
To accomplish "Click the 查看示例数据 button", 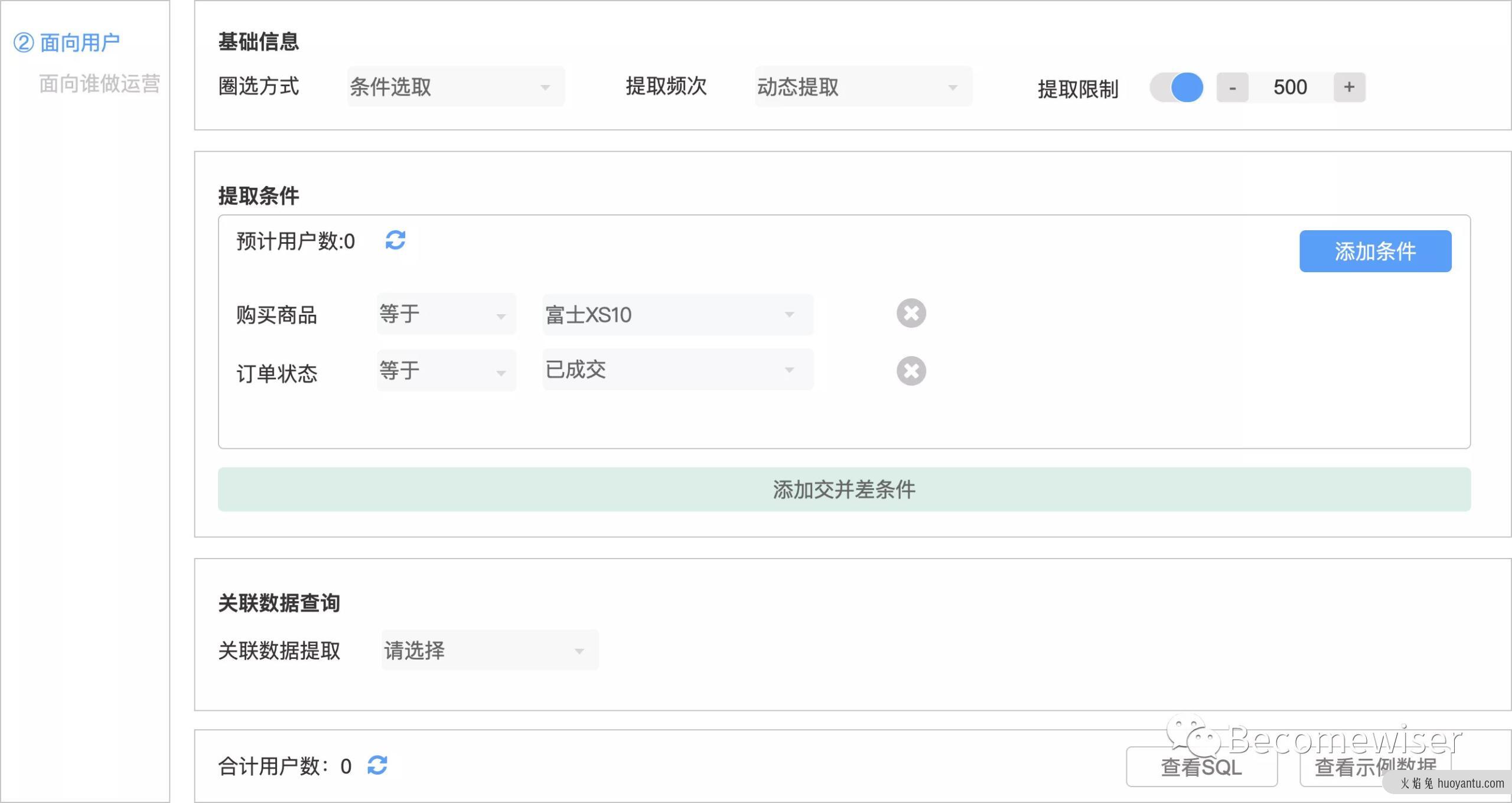I will coord(1375,767).
